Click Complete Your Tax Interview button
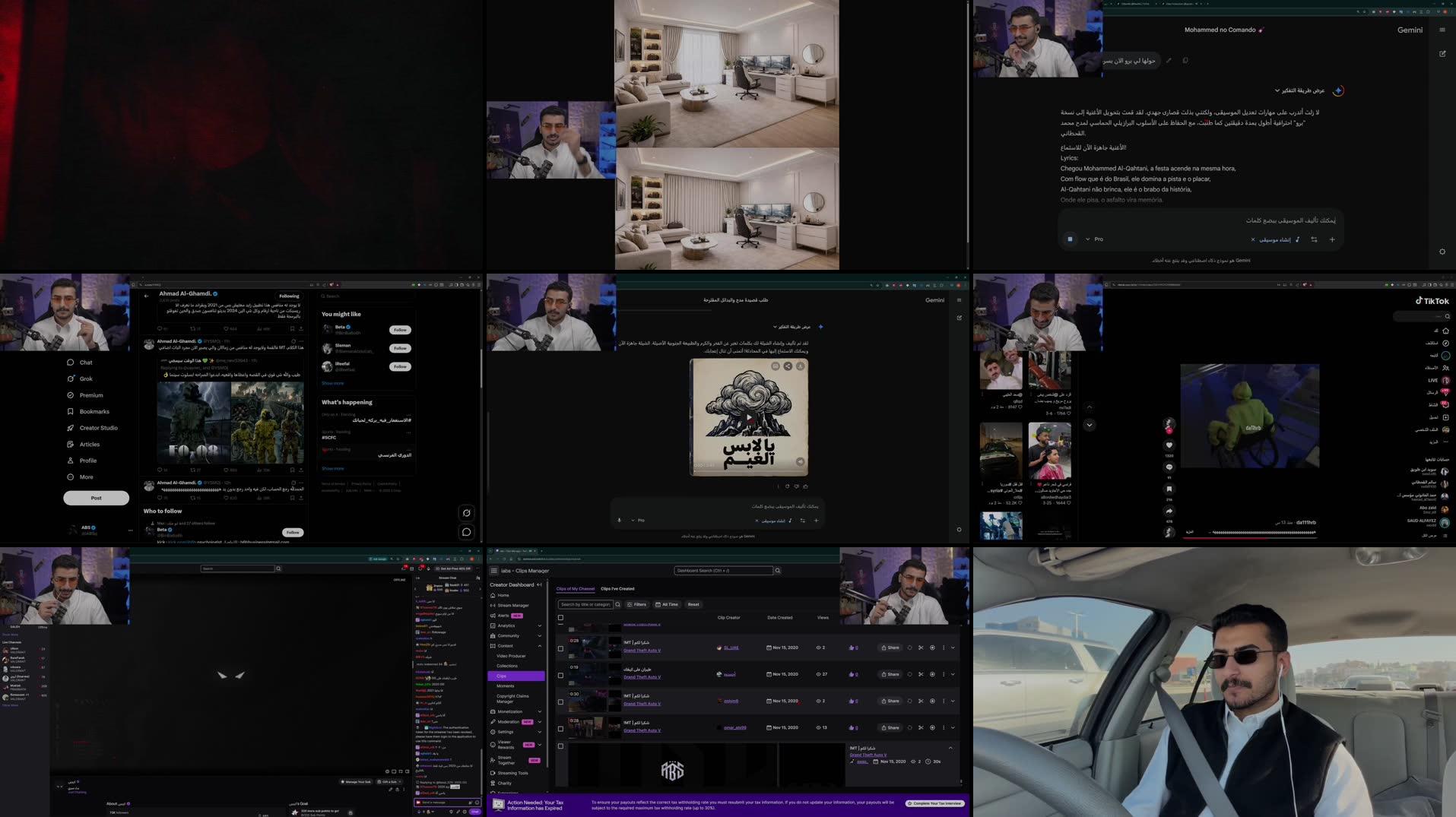This screenshot has width=1456, height=817. coord(934,803)
